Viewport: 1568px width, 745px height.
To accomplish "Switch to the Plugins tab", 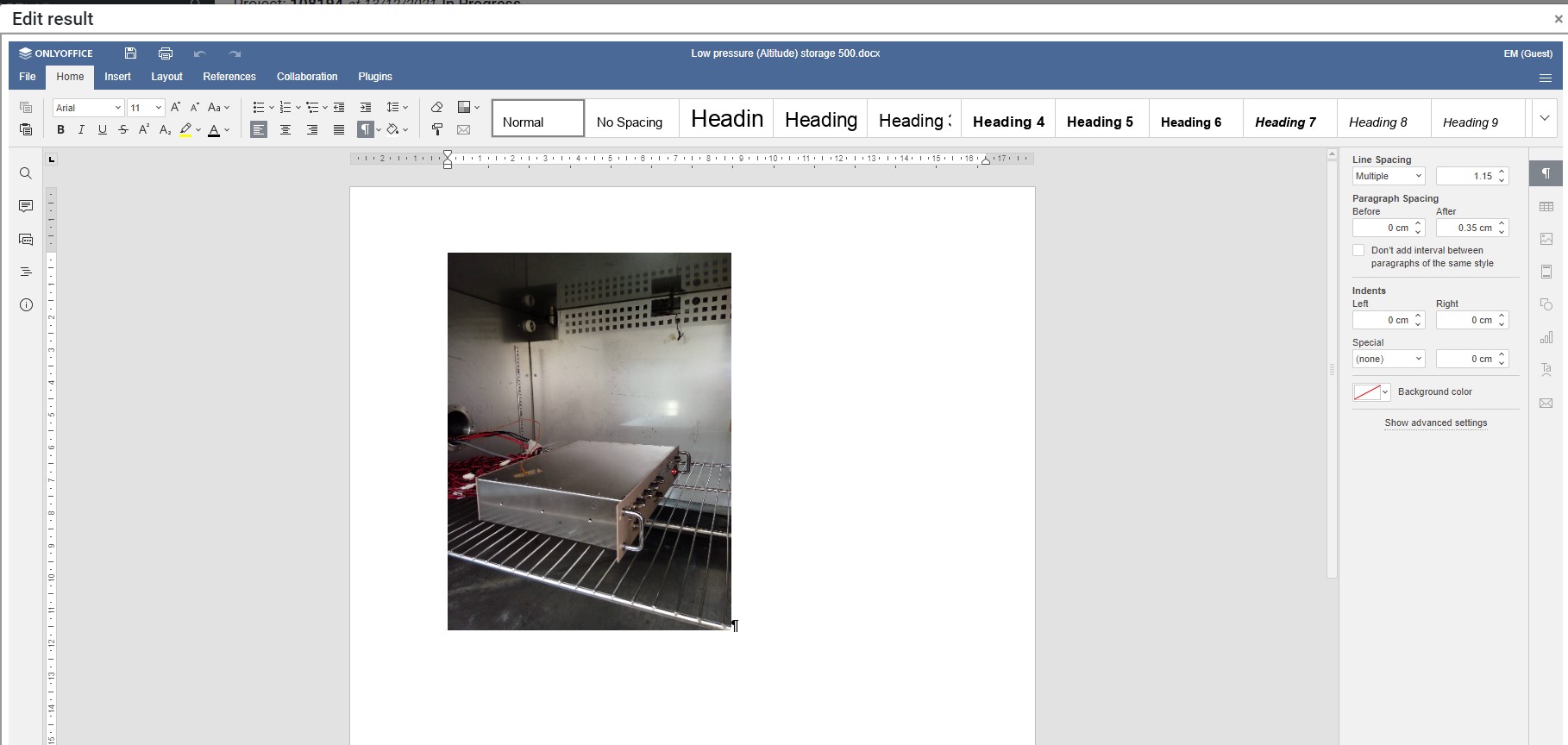I will tap(375, 77).
